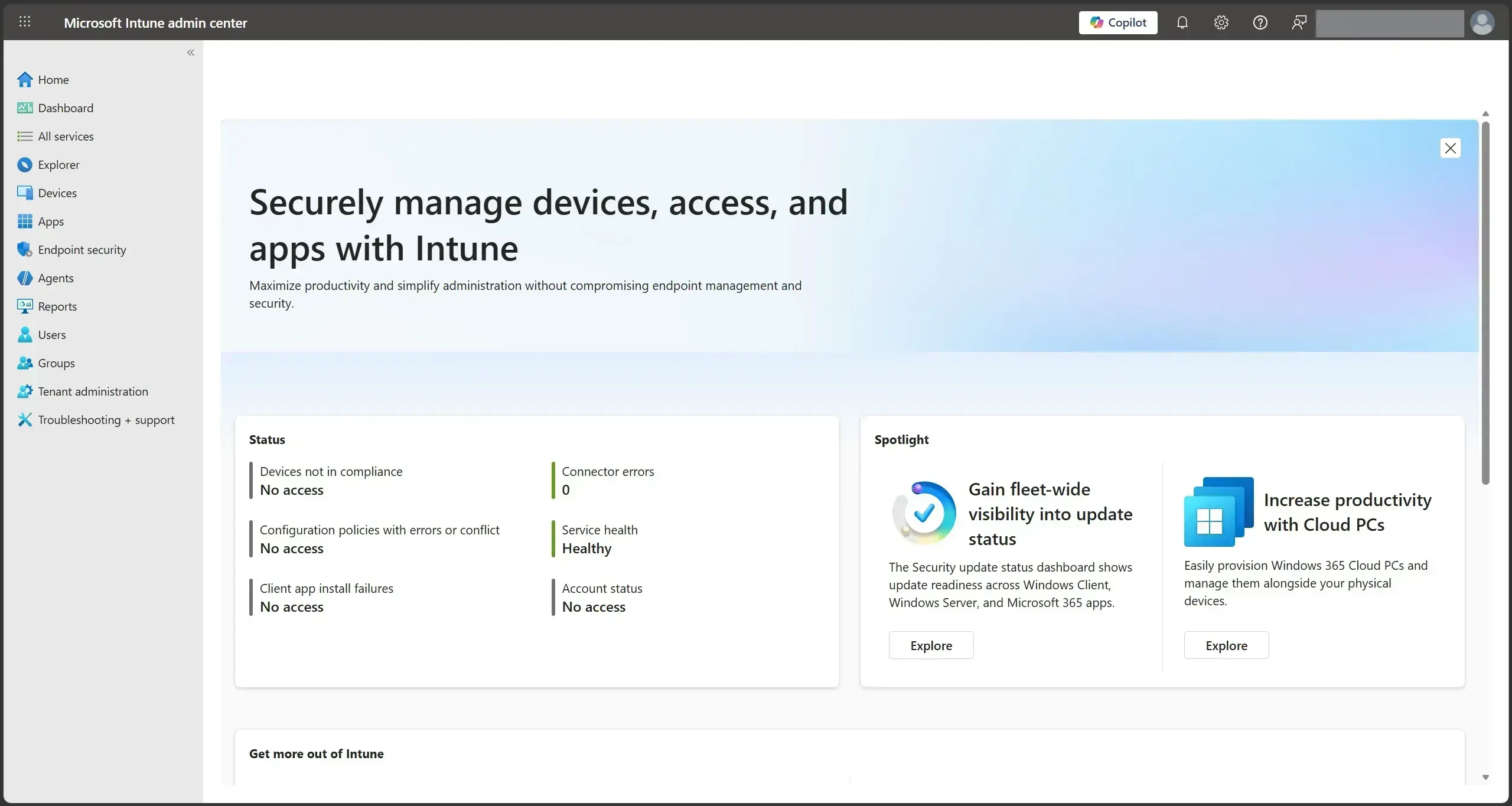Click the Cloud PCs Windows logo icon

tap(1219, 511)
